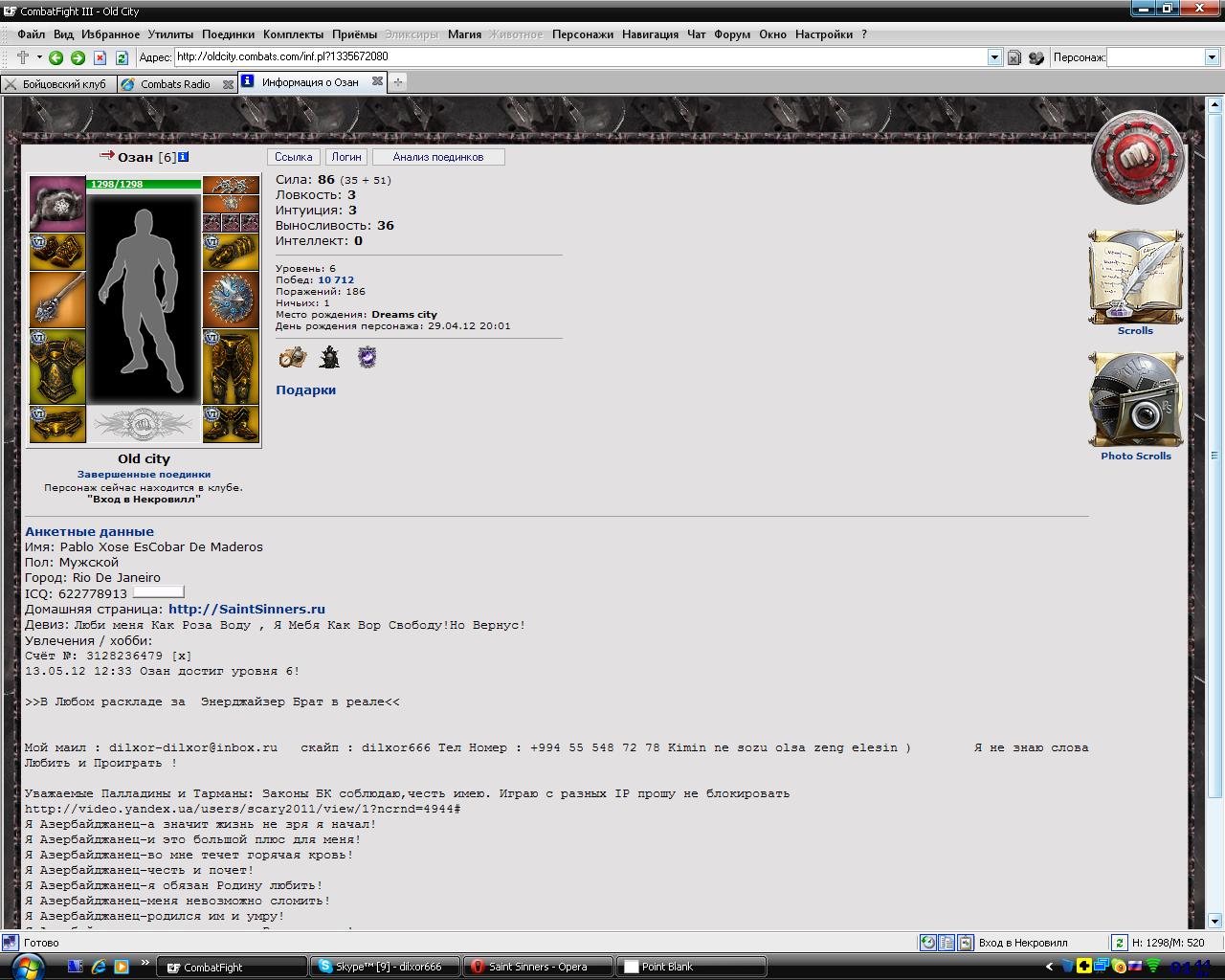Click the purple orb badge icon

(x=367, y=358)
